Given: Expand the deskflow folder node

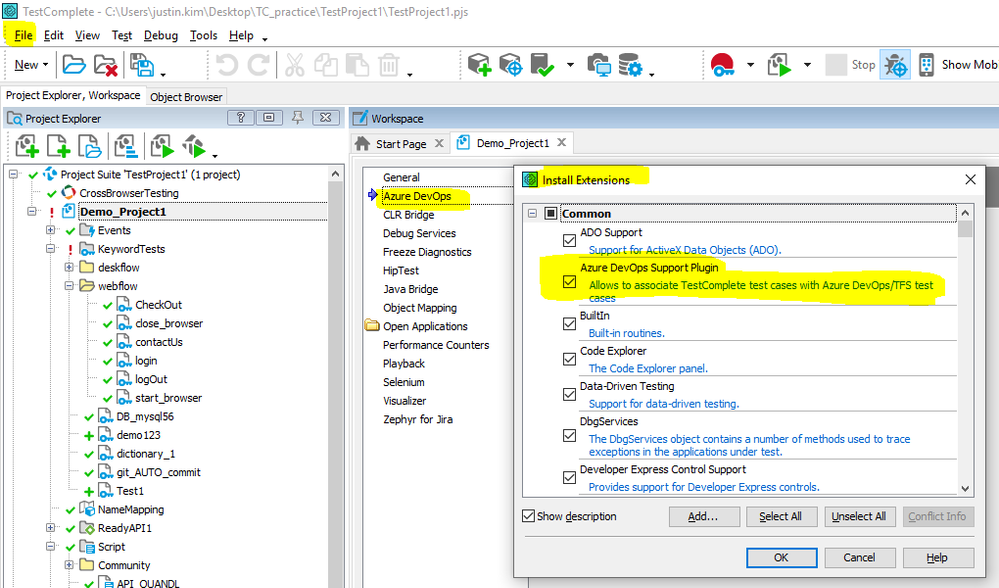Looking at the screenshot, I should point(69,268).
